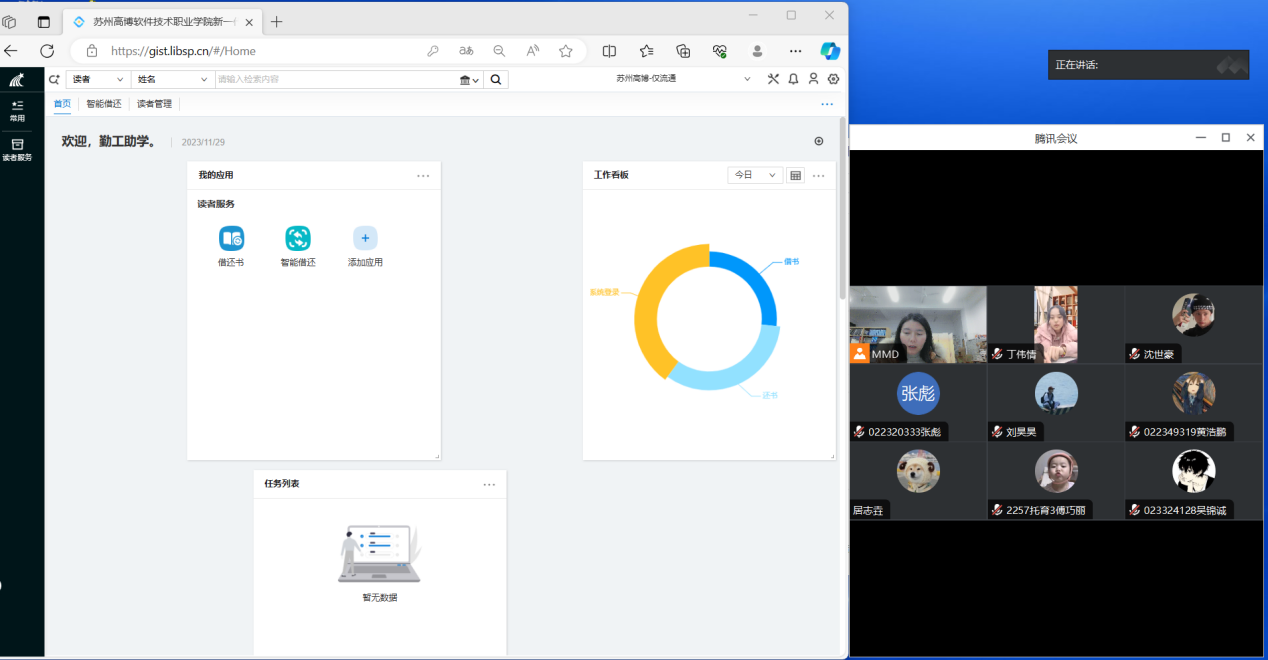Expand the 读者 search type dropdown
Image resolution: width=1268 pixels, height=660 pixels.
coord(98,79)
